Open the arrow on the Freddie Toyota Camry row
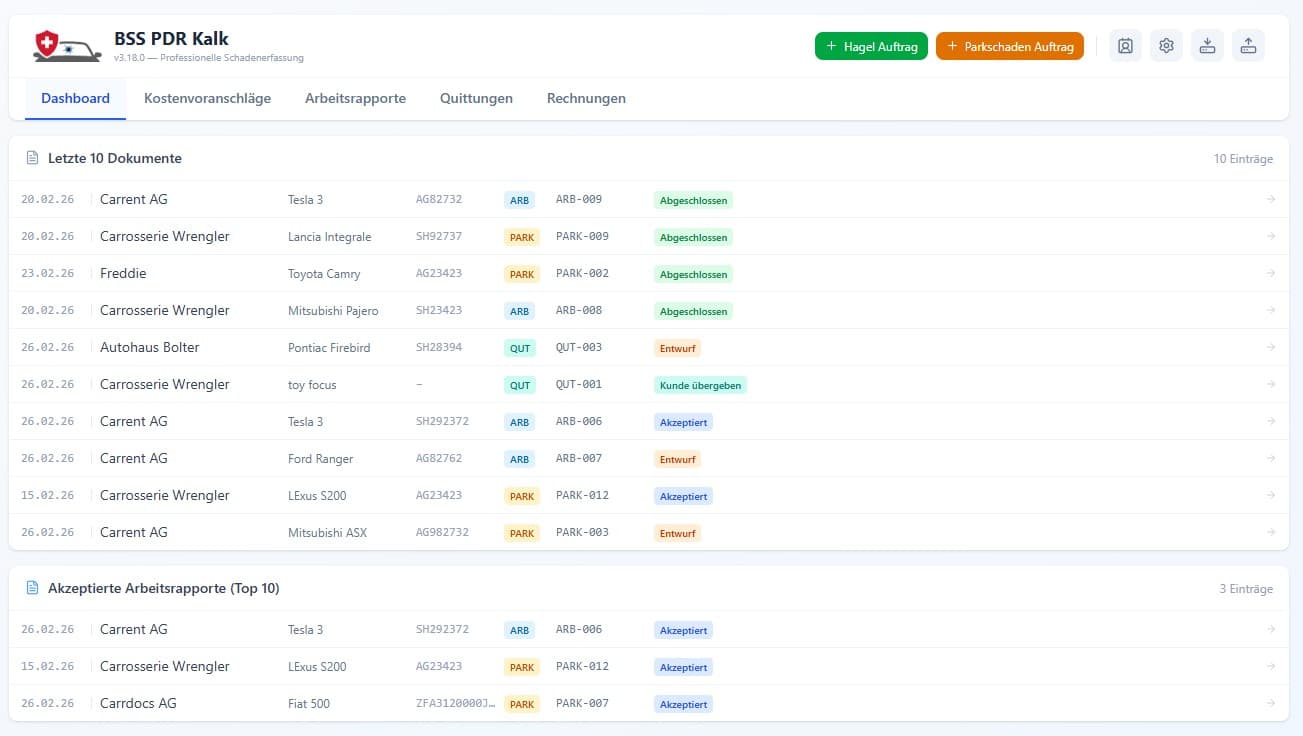Image resolution: width=1303 pixels, height=736 pixels. (1270, 273)
